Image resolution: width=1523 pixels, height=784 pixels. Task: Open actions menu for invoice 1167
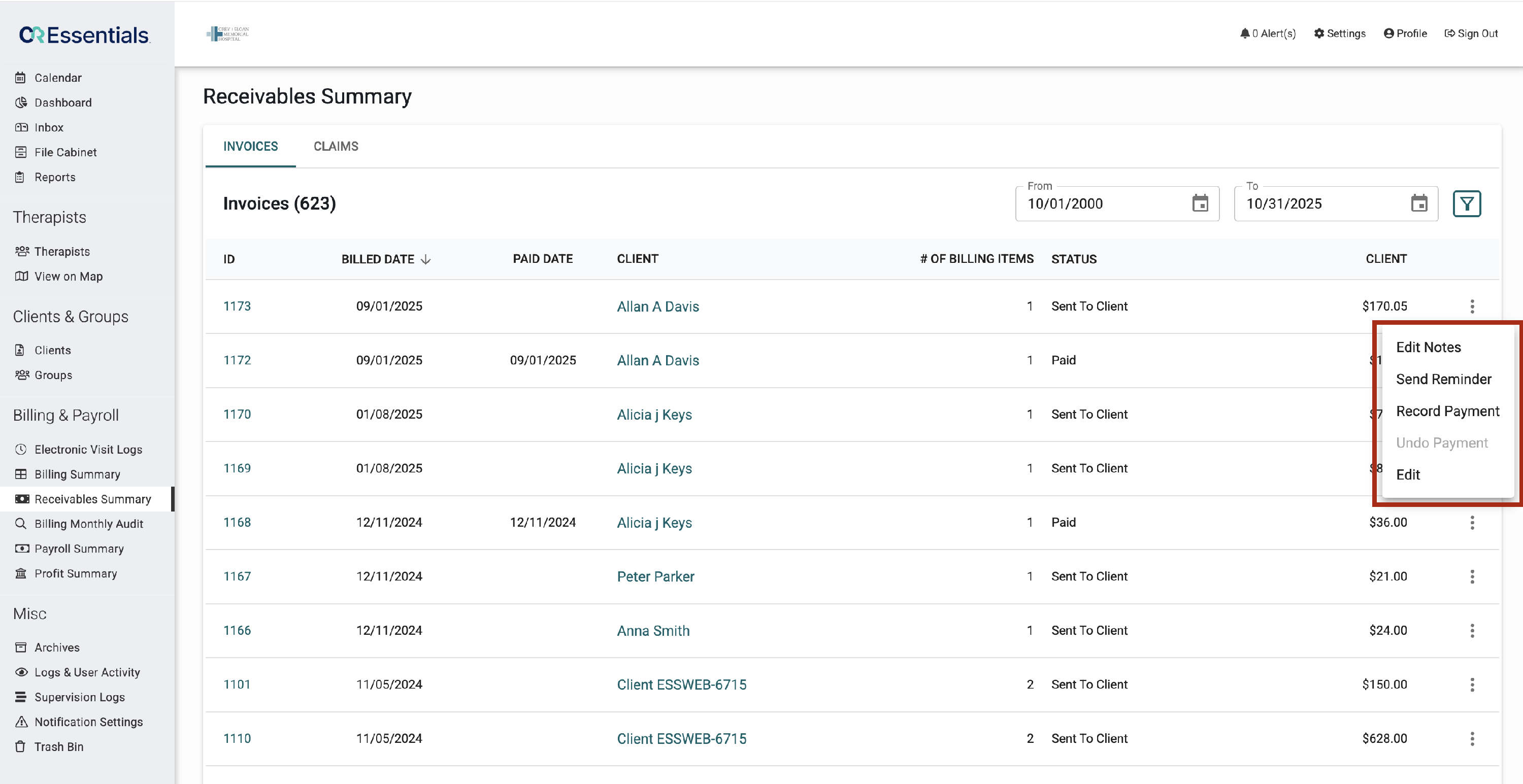(x=1472, y=576)
